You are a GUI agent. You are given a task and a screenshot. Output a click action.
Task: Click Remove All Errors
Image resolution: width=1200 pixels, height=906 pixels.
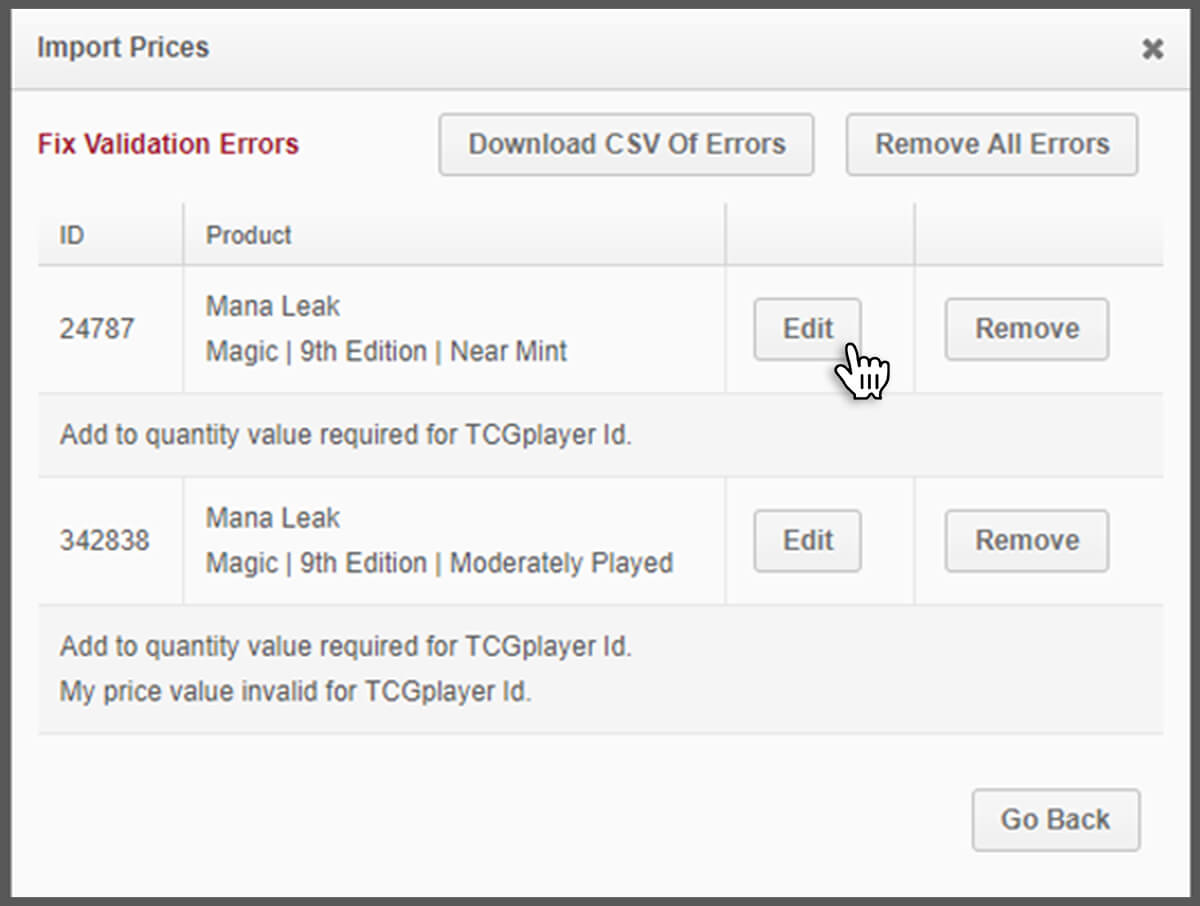pos(991,144)
